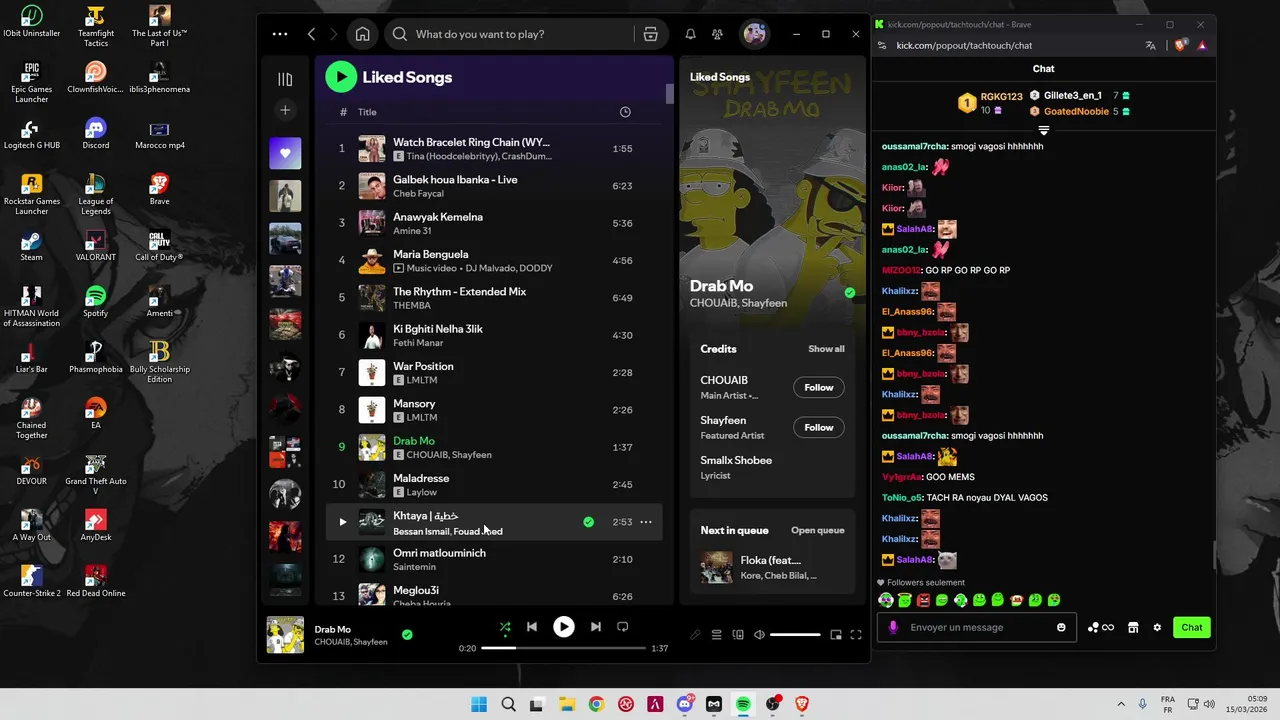
Task: Open Friend Activity icon in Spotify
Action: click(x=718, y=34)
